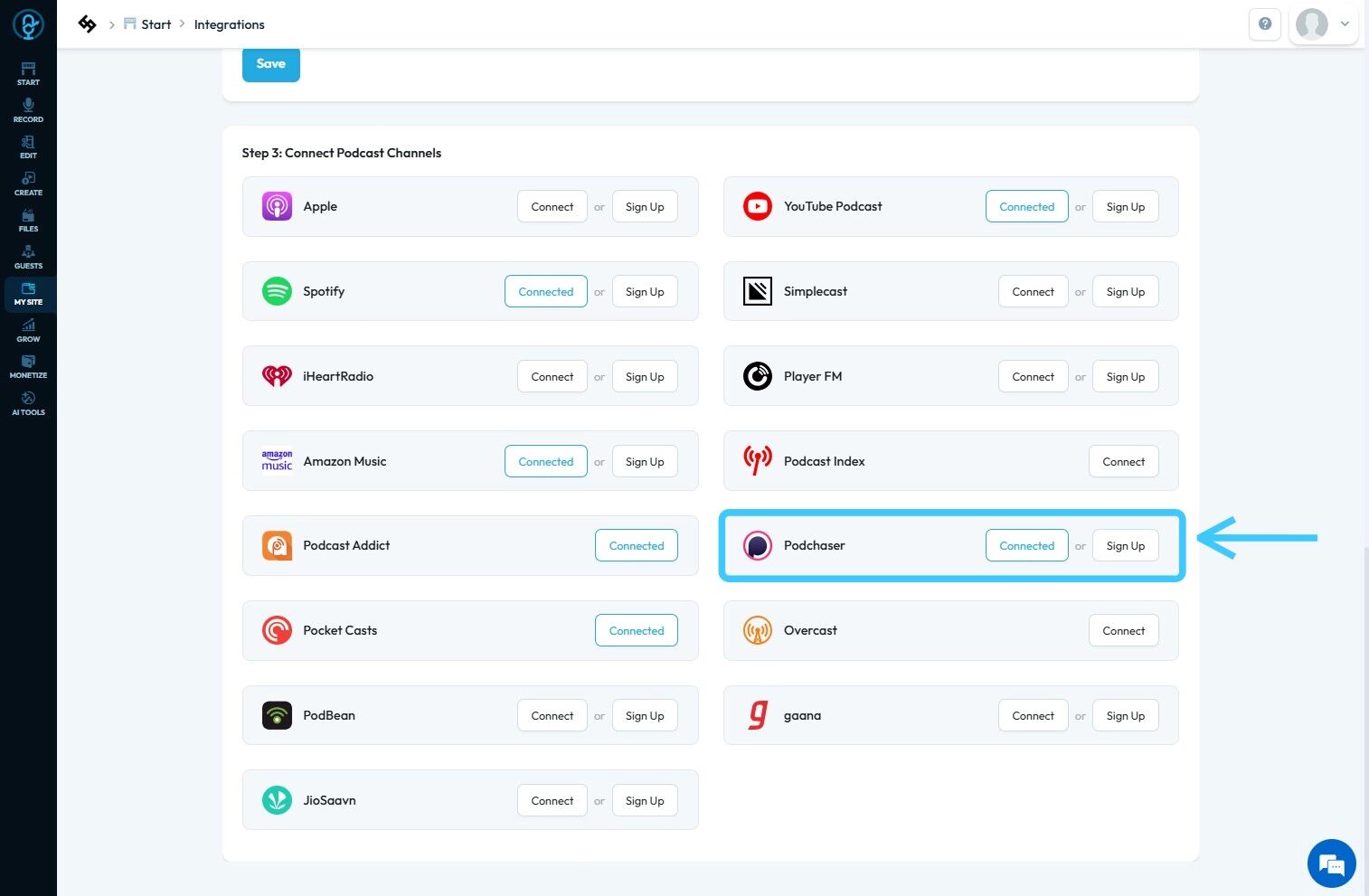The height and width of the screenshot is (896, 1369).
Task: Sign up for JioSaavn
Action: tap(645, 801)
